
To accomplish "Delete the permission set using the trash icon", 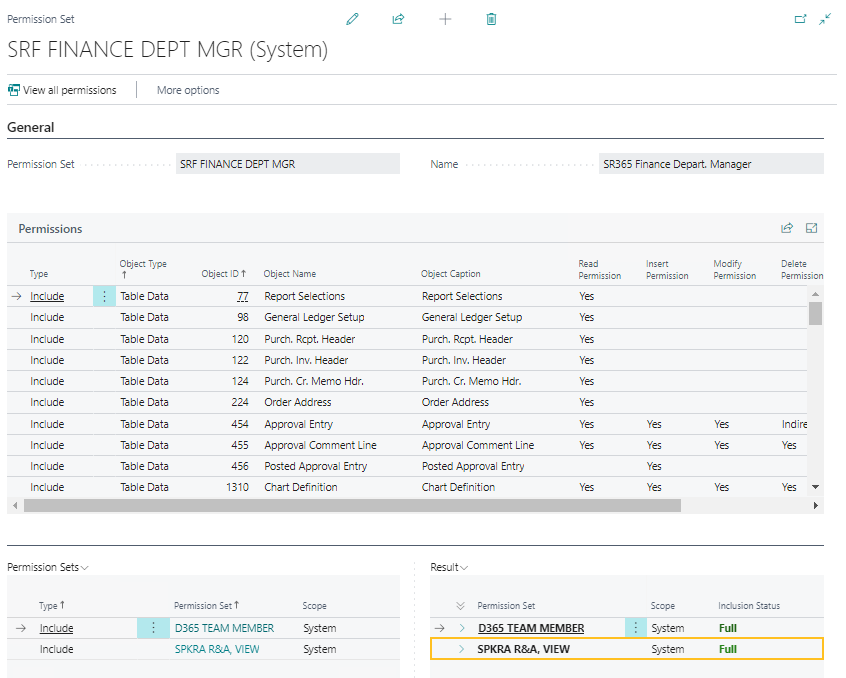I will [x=491, y=18].
